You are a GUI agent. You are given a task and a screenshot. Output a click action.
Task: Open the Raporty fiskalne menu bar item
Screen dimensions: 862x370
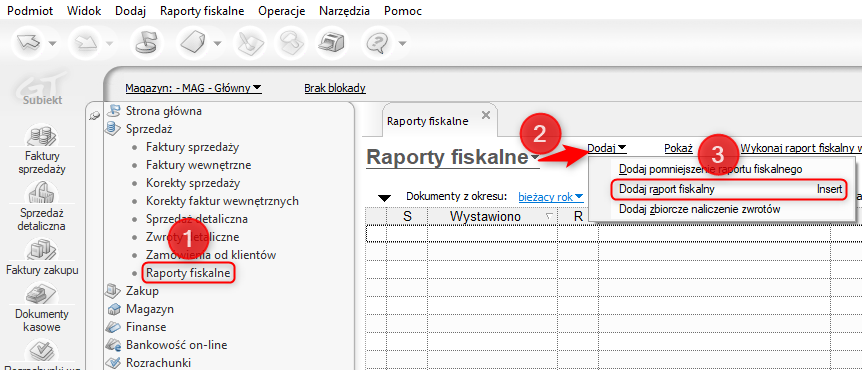[202, 11]
